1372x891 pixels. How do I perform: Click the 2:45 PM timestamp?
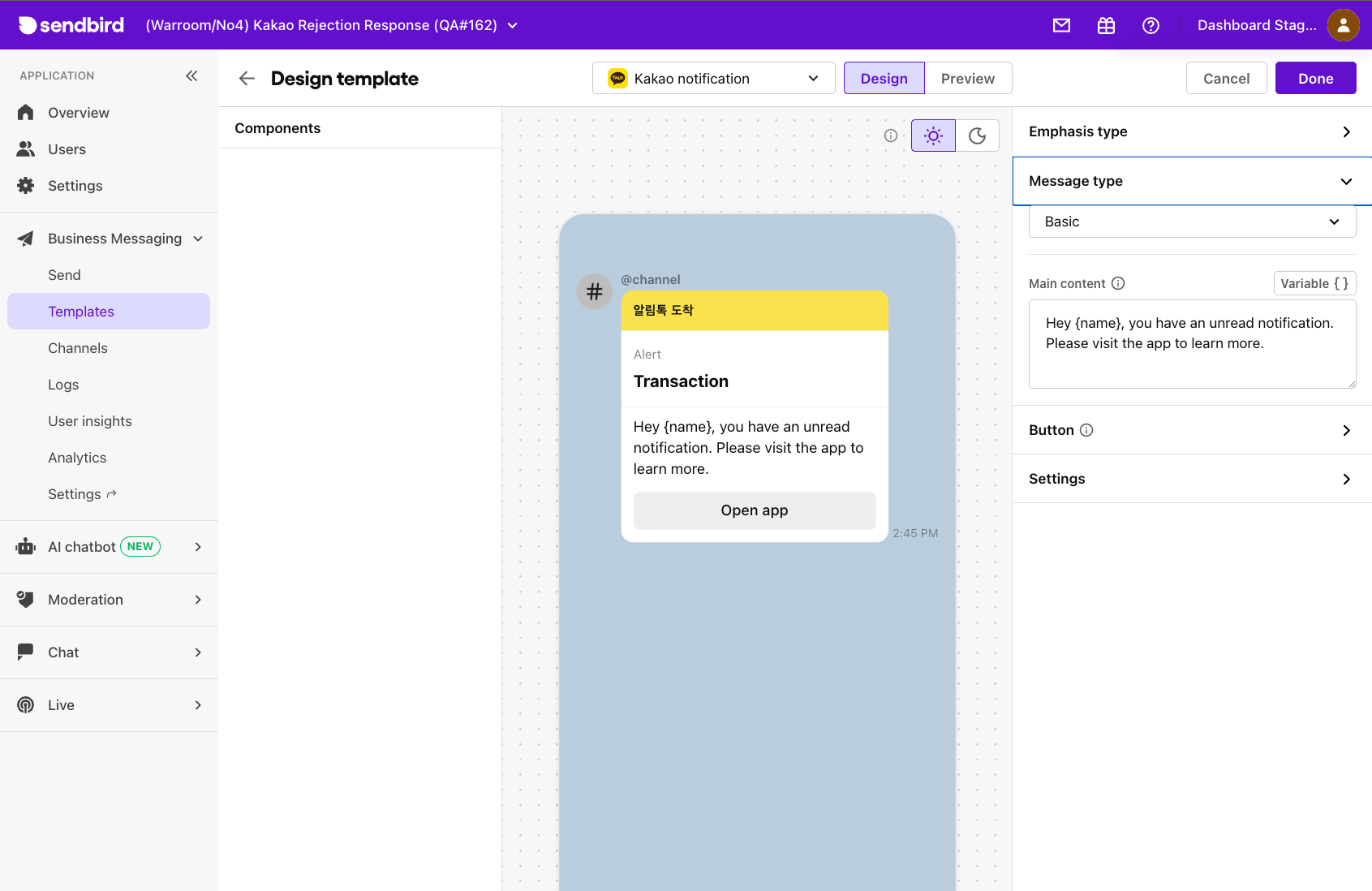coord(915,533)
